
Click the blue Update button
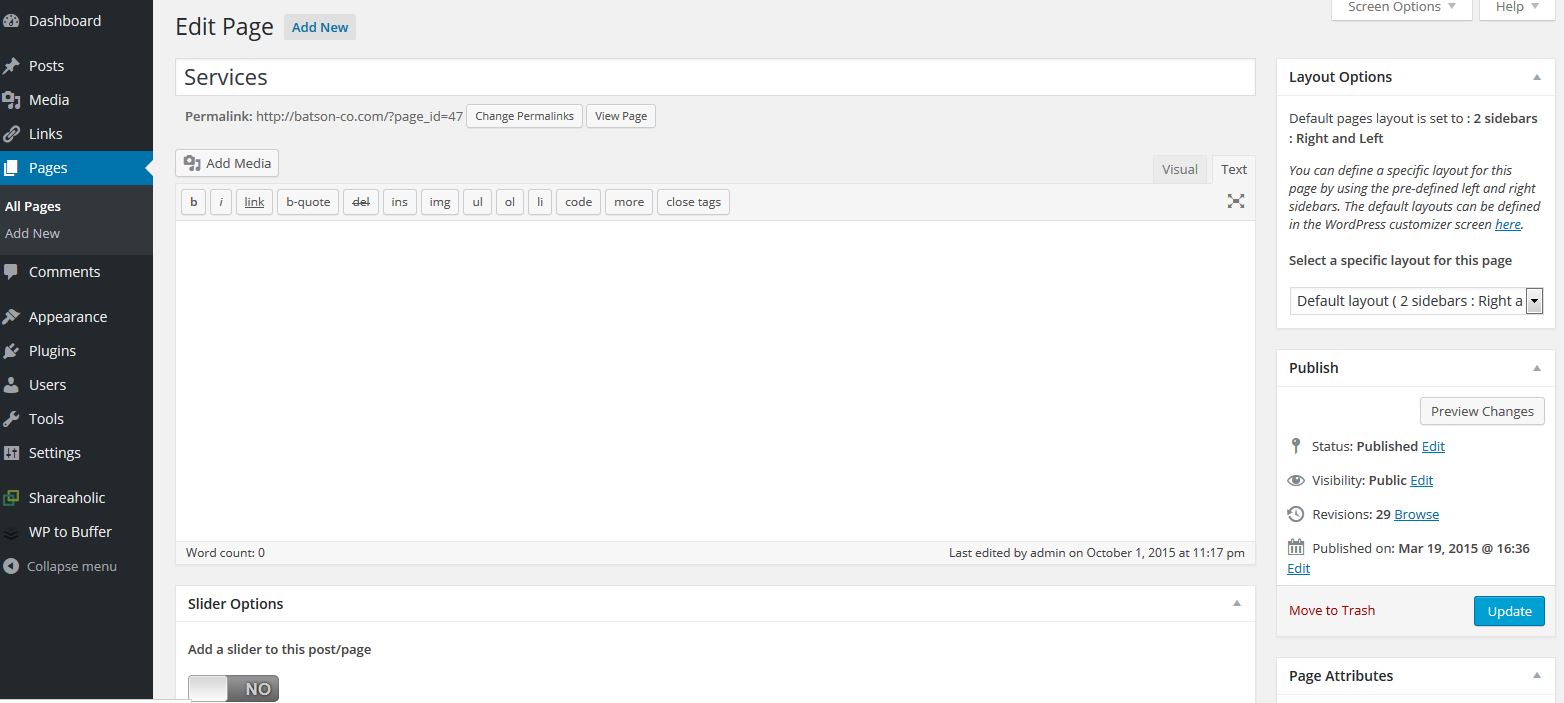pos(1509,611)
